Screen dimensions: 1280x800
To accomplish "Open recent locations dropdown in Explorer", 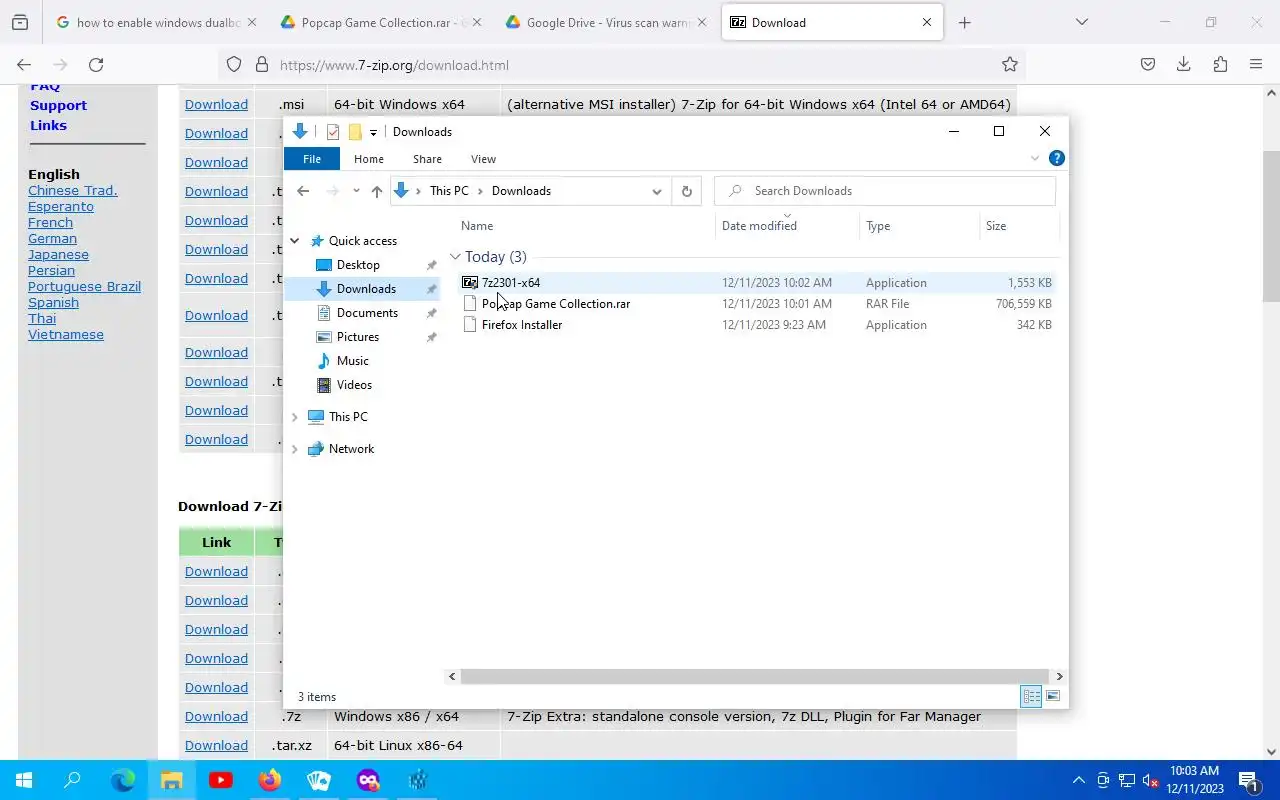I will (355, 191).
